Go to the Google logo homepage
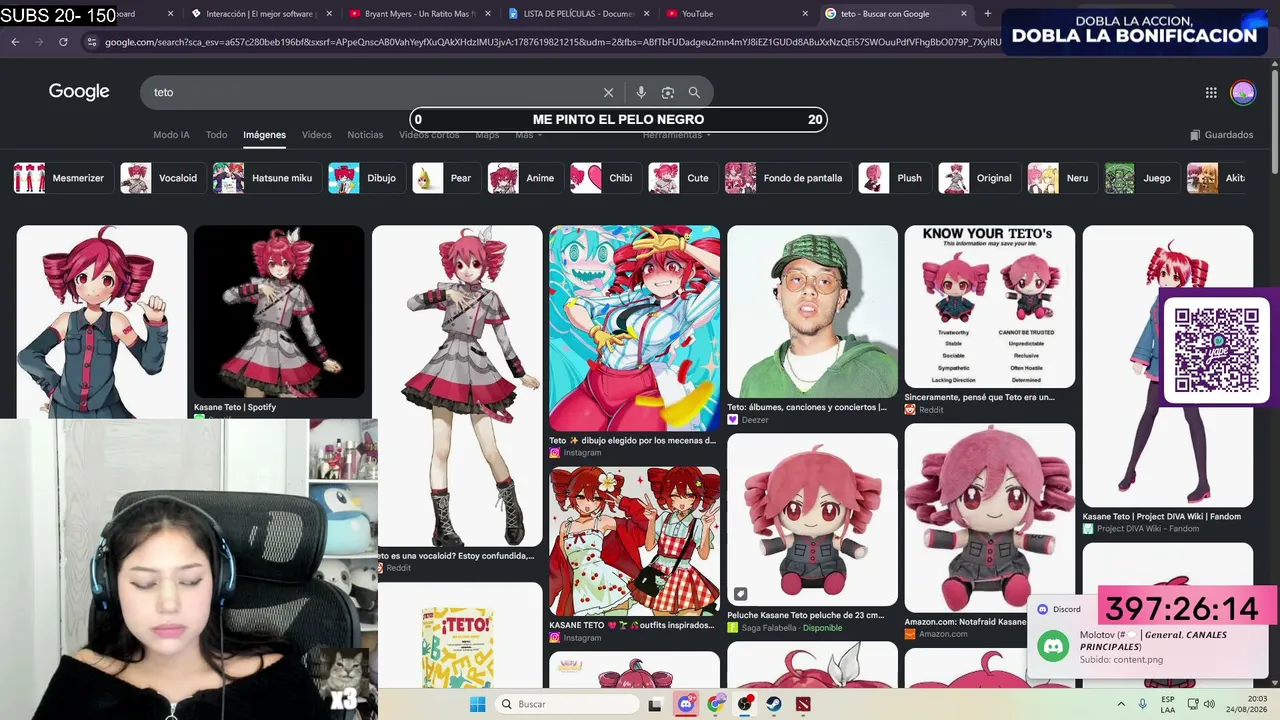 (x=79, y=92)
